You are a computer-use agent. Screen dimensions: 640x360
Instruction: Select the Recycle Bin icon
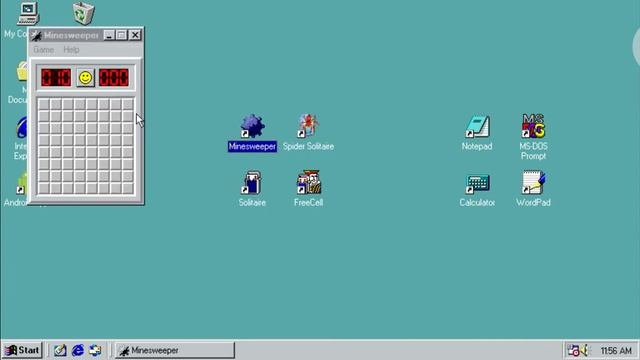pos(84,13)
